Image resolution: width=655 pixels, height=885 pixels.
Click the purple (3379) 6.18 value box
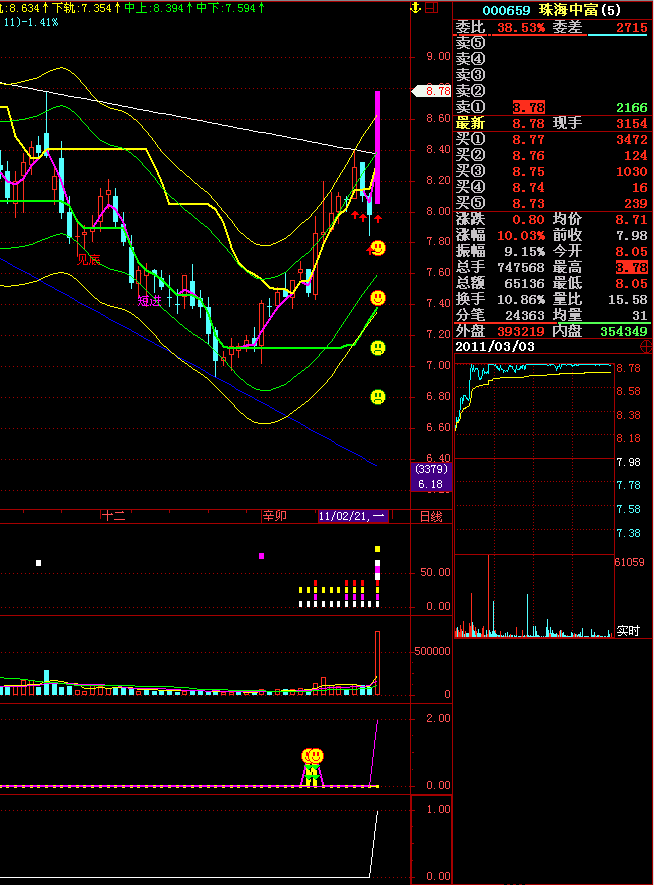click(x=431, y=477)
